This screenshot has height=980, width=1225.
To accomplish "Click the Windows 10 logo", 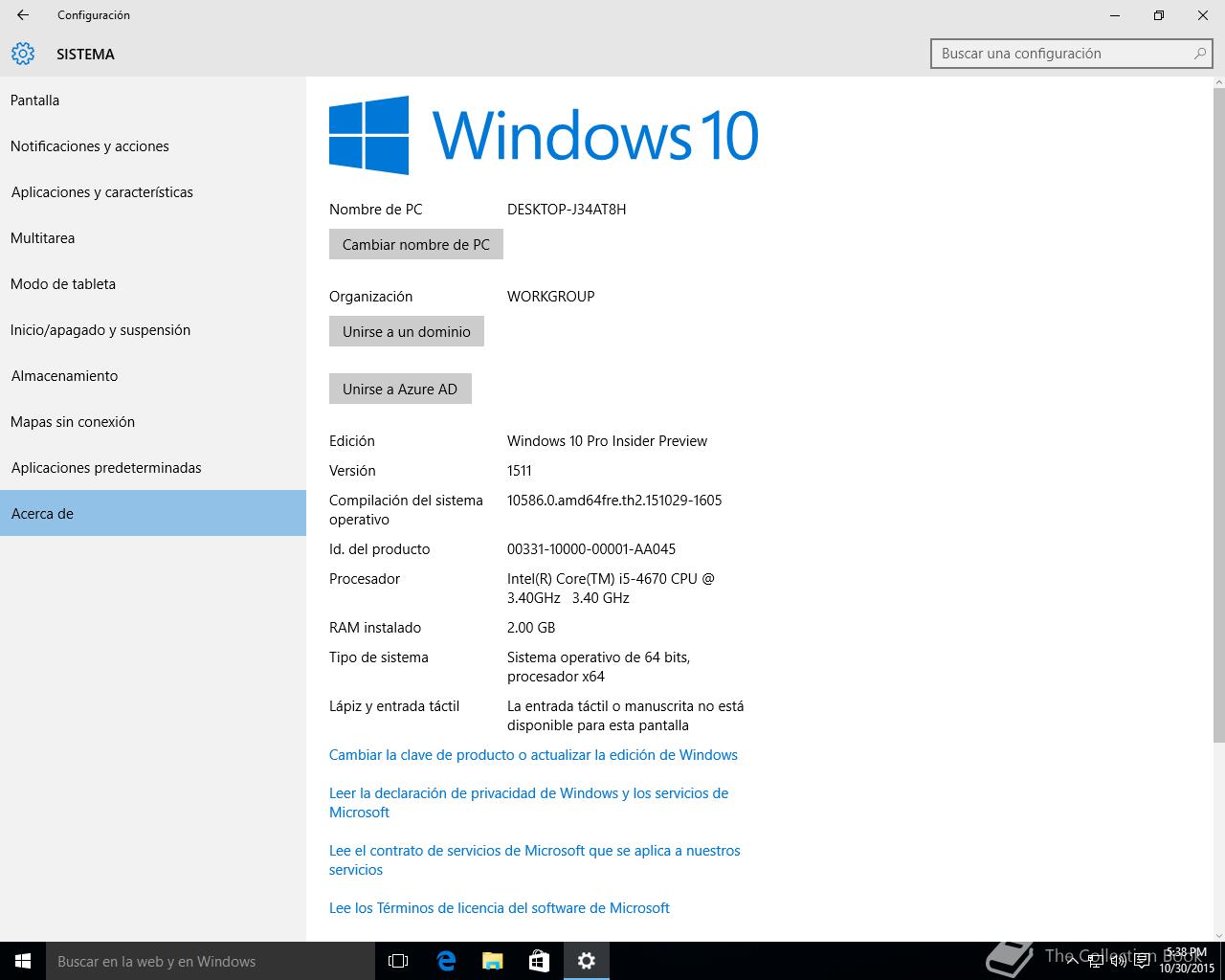I will [x=544, y=135].
